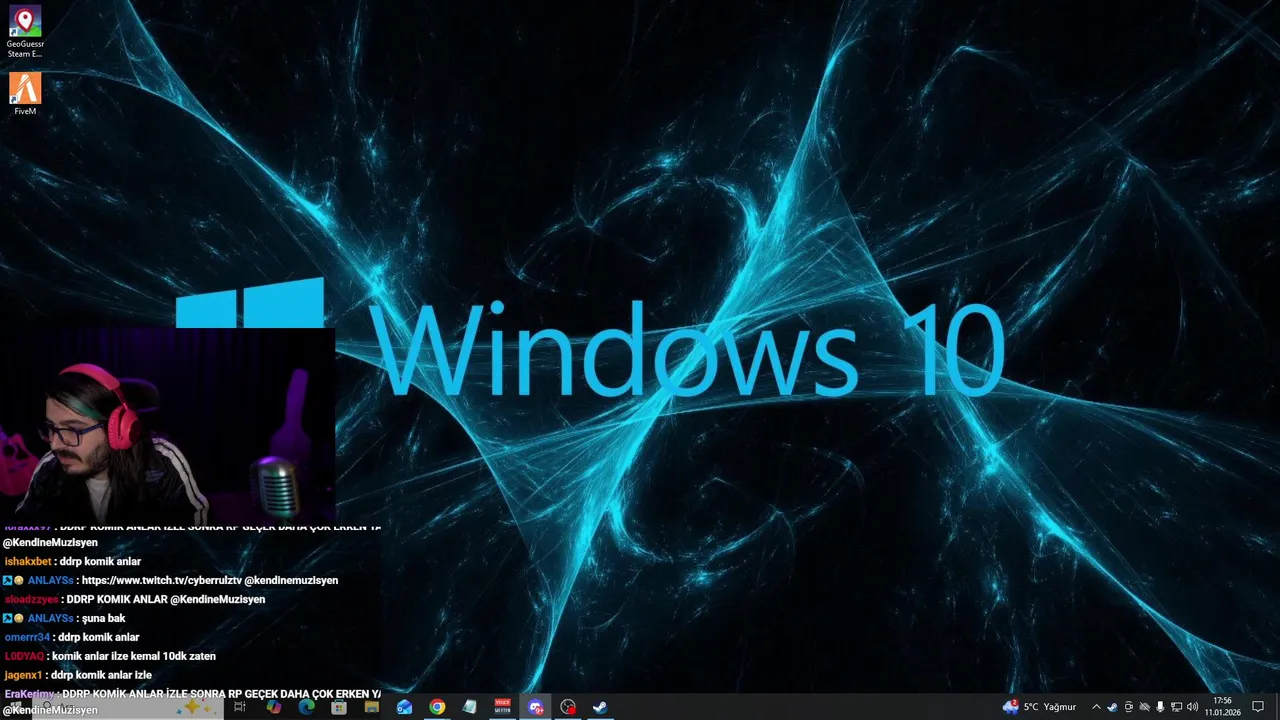Open the OneDrive cloud tray icon
Screen dimensions: 1280x720
coord(1144,707)
